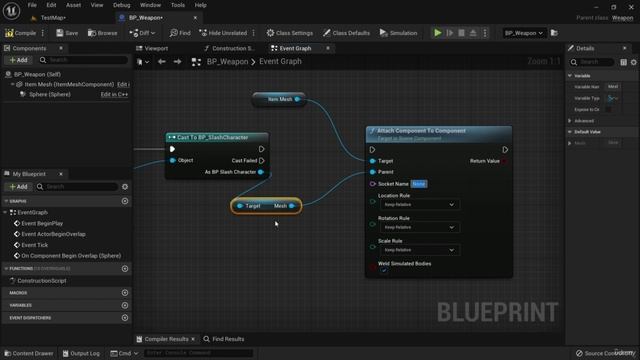Screen dimensions: 640x360
Task: Open Hide Unrelated options dots
Action: [254, 33]
